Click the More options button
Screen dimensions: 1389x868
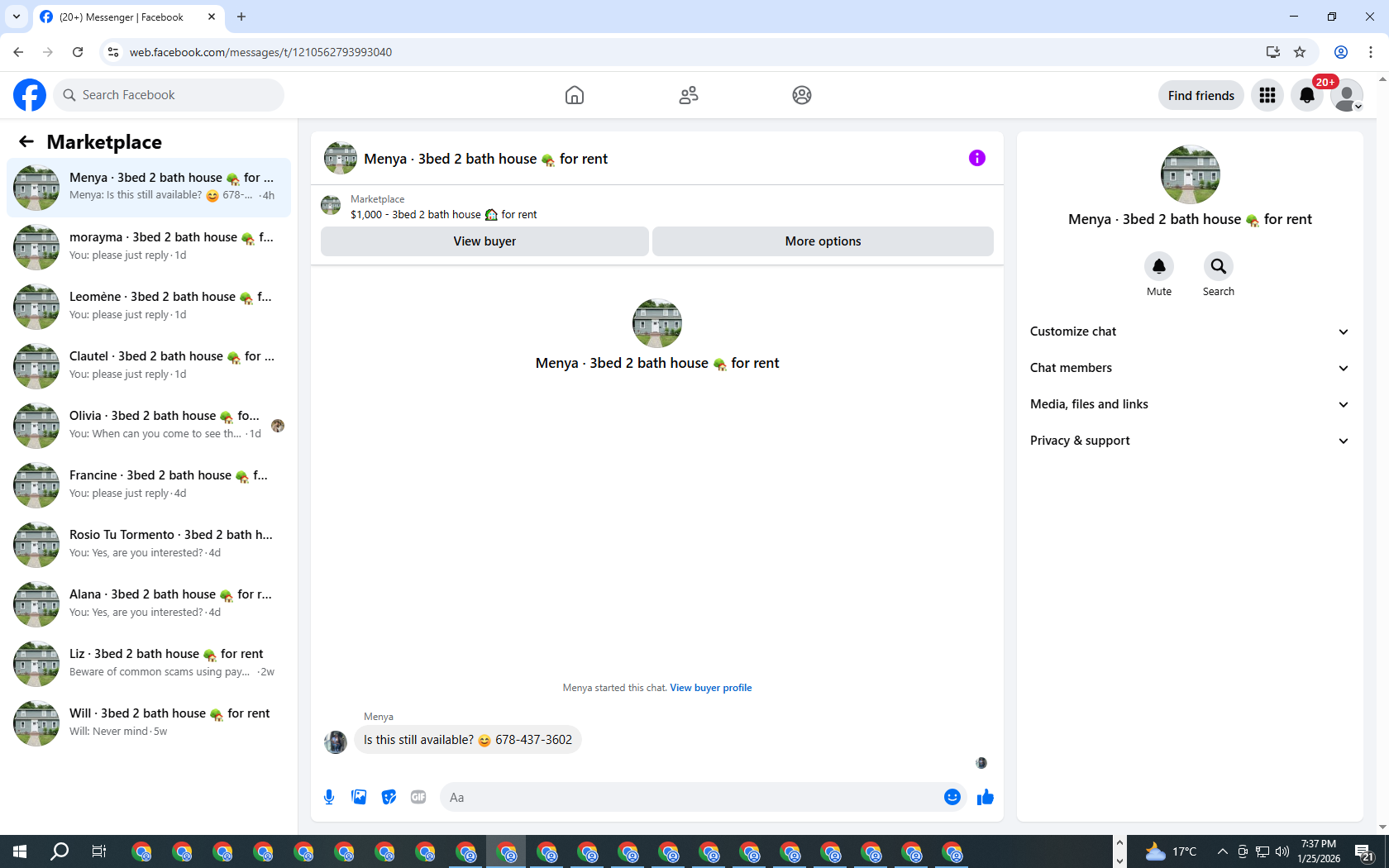(823, 241)
